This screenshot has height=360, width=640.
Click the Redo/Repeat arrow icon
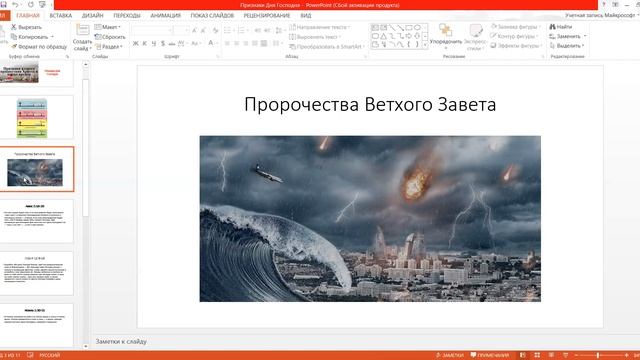[31, 4]
